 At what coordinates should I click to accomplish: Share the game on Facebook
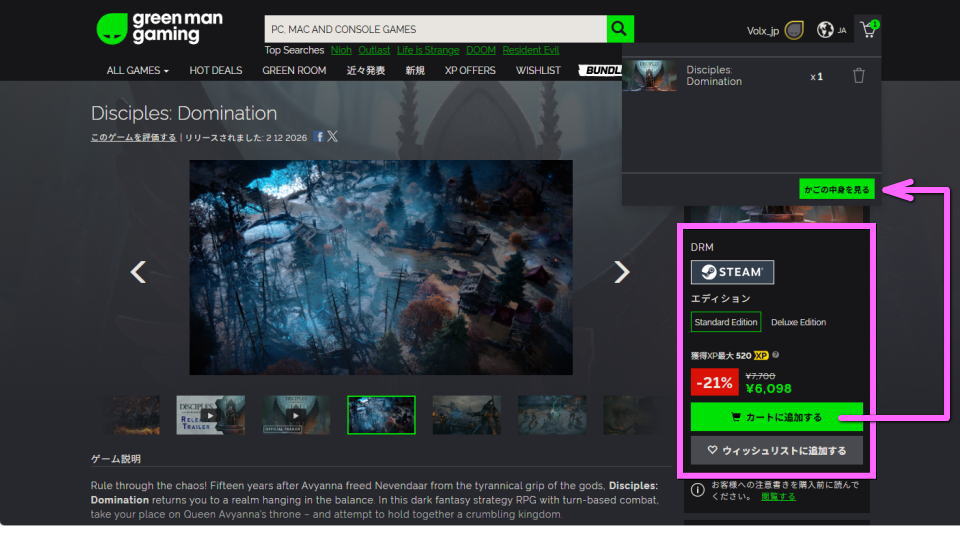click(x=319, y=137)
